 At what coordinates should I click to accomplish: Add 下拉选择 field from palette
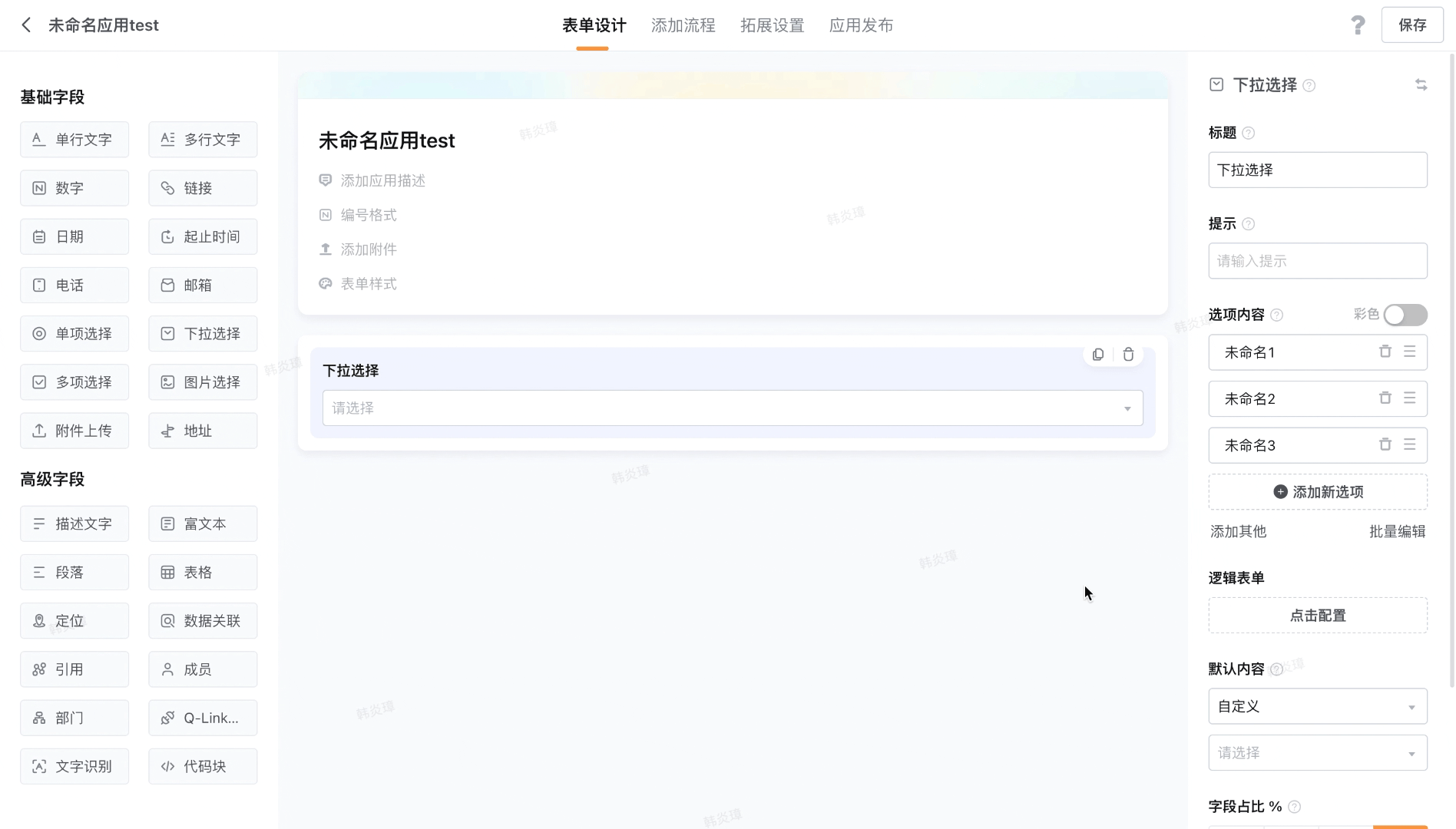click(203, 334)
